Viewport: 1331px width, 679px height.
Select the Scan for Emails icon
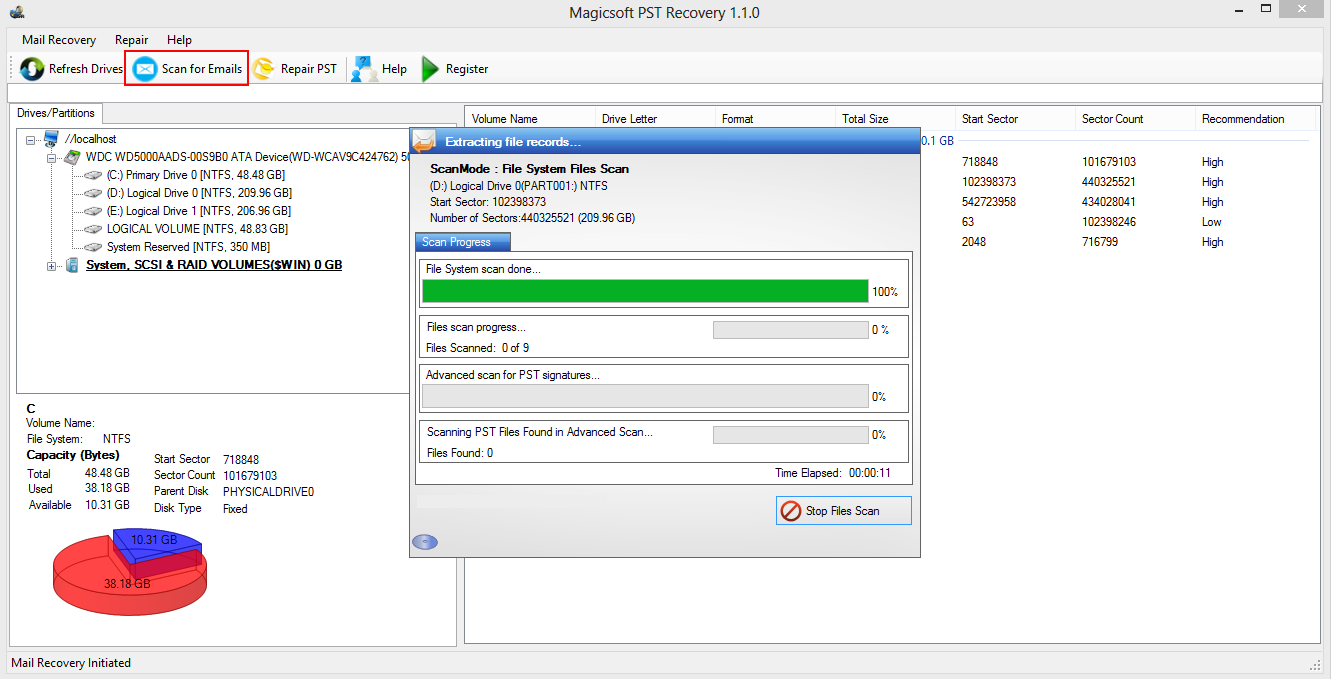[x=144, y=69]
